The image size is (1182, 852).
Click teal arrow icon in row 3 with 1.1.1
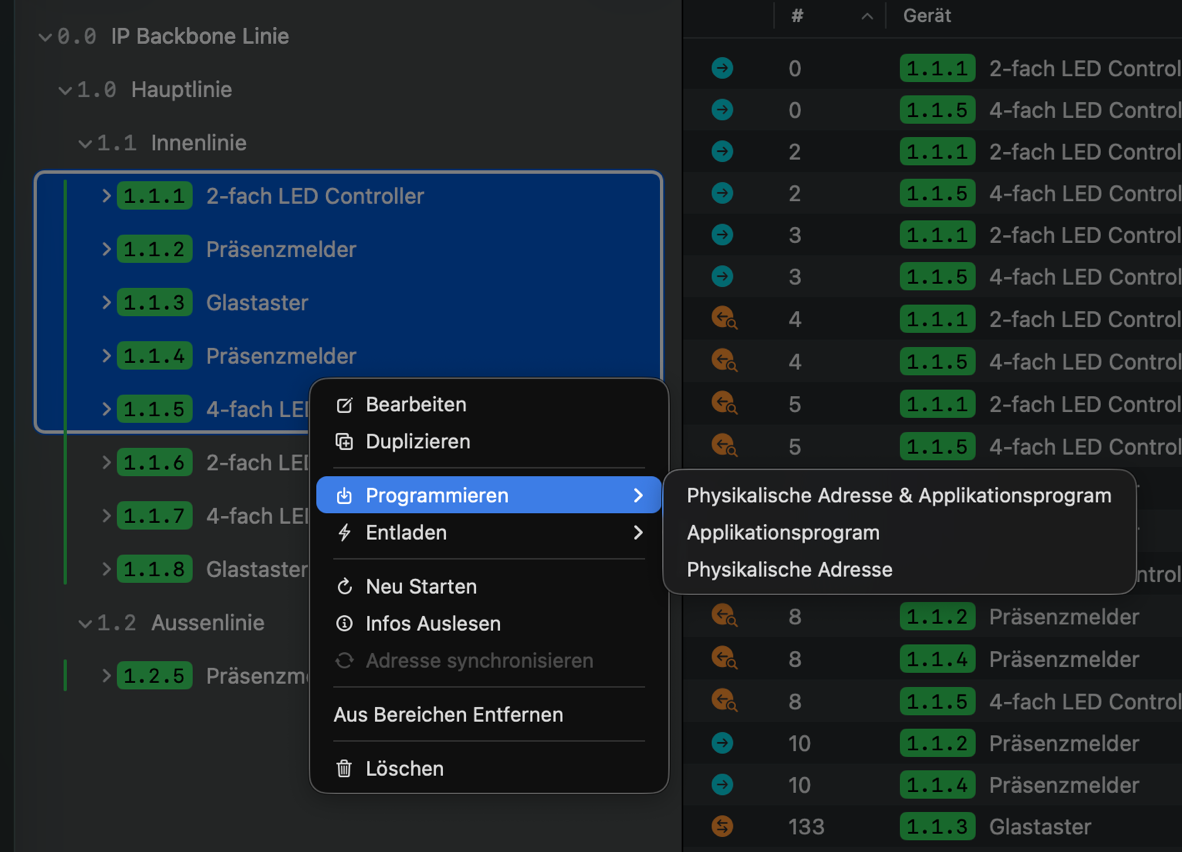[x=722, y=235]
